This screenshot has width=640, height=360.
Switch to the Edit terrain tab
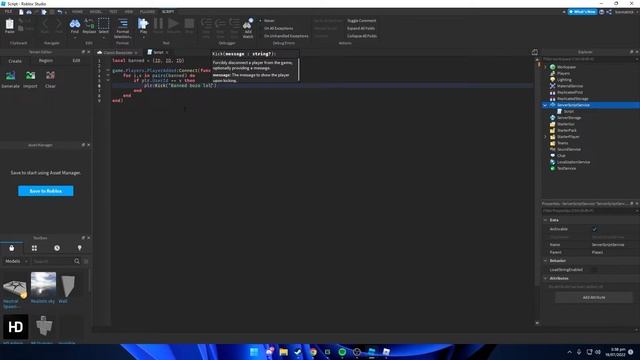pyautogui.click(x=76, y=60)
